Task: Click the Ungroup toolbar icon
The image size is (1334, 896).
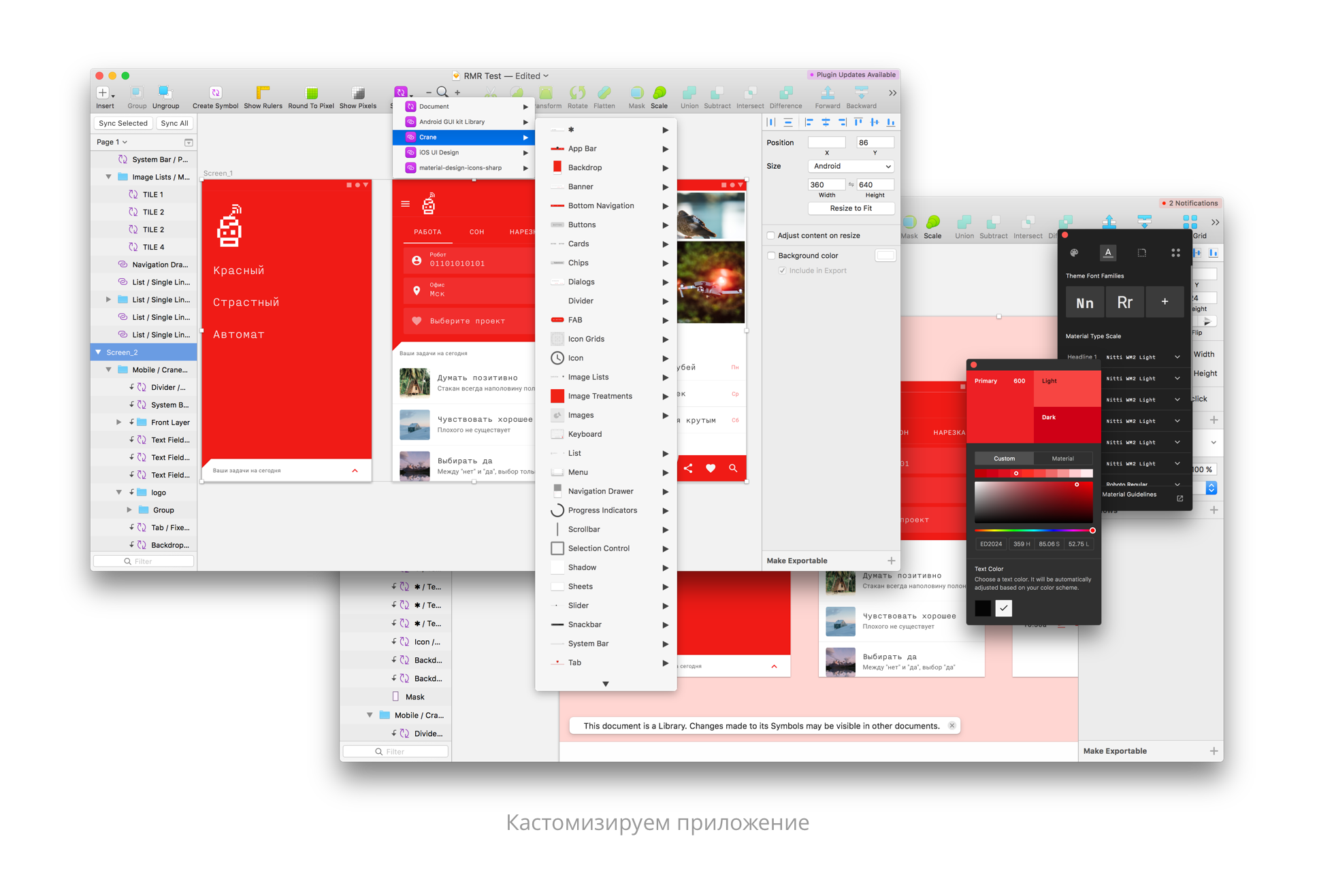Action: 165,93
